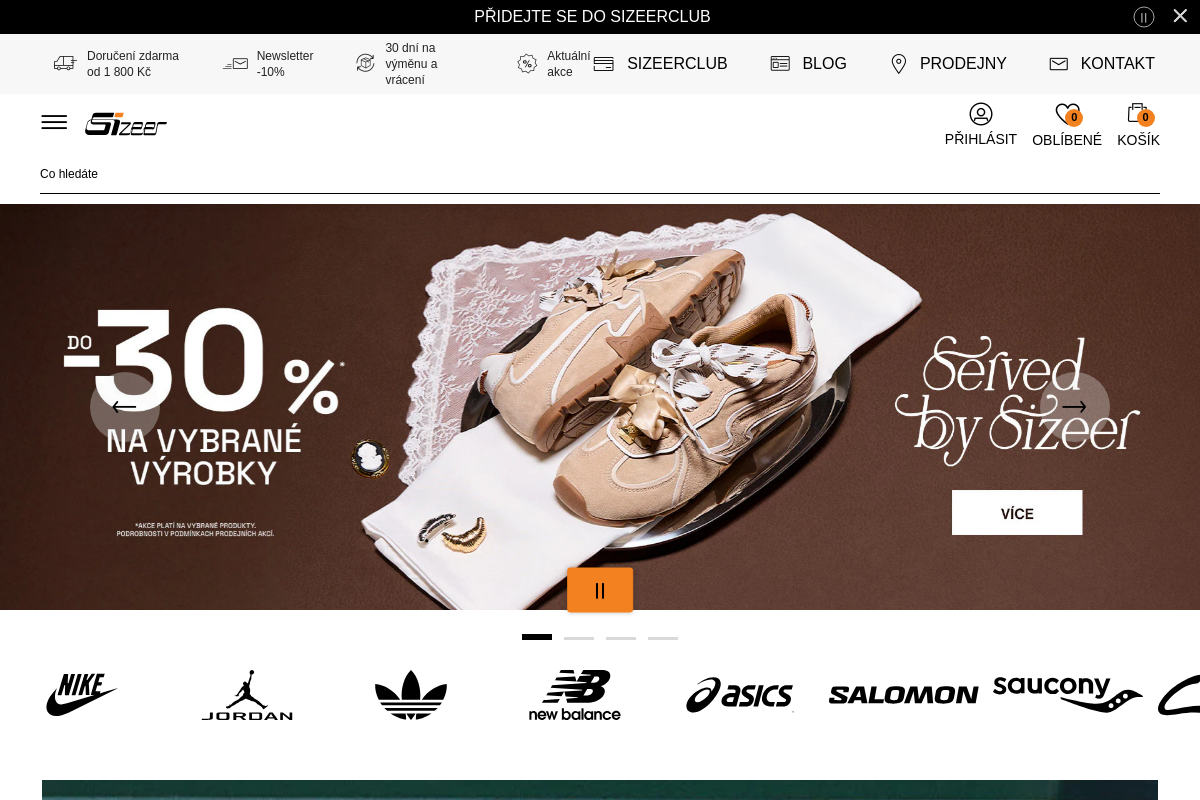The width and height of the screenshot is (1200, 800).
Task: Open the BLOG menu item
Action: click(x=809, y=64)
